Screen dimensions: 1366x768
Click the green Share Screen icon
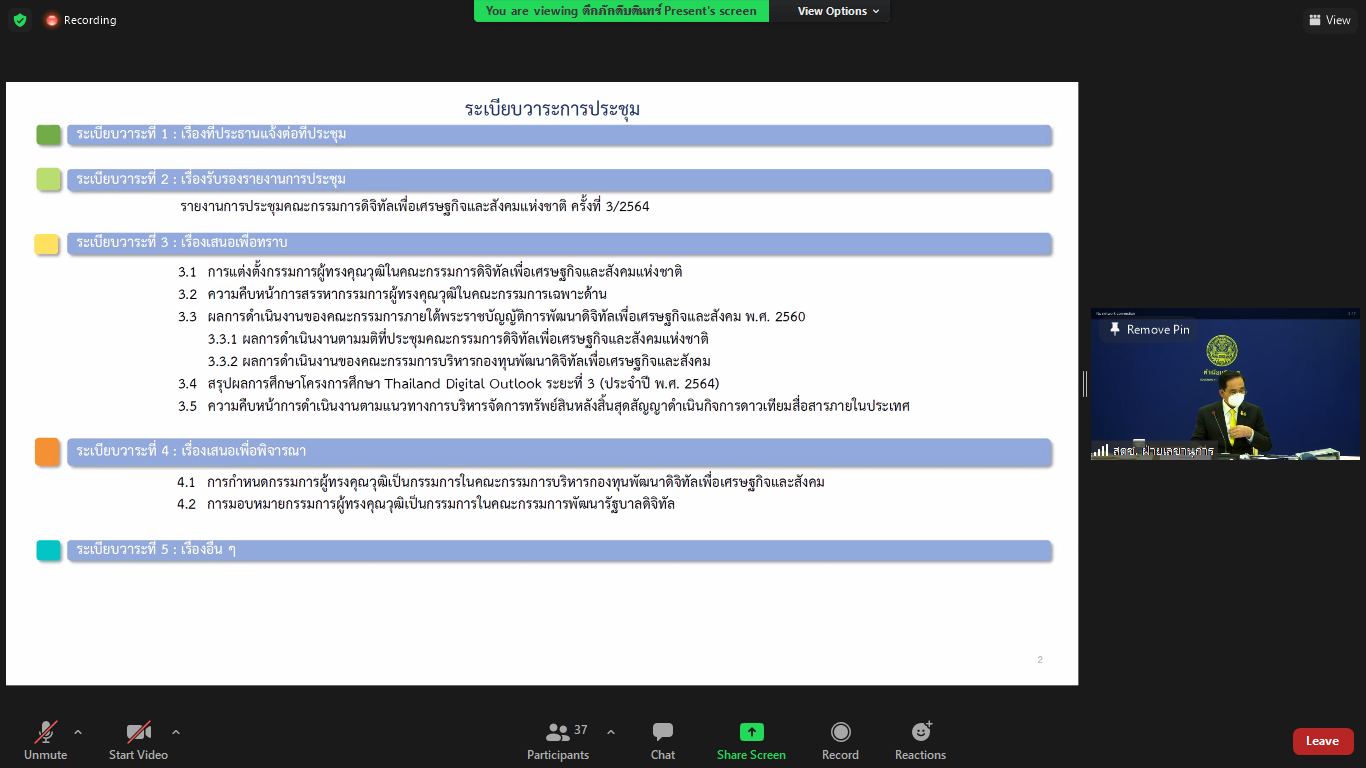[751, 732]
